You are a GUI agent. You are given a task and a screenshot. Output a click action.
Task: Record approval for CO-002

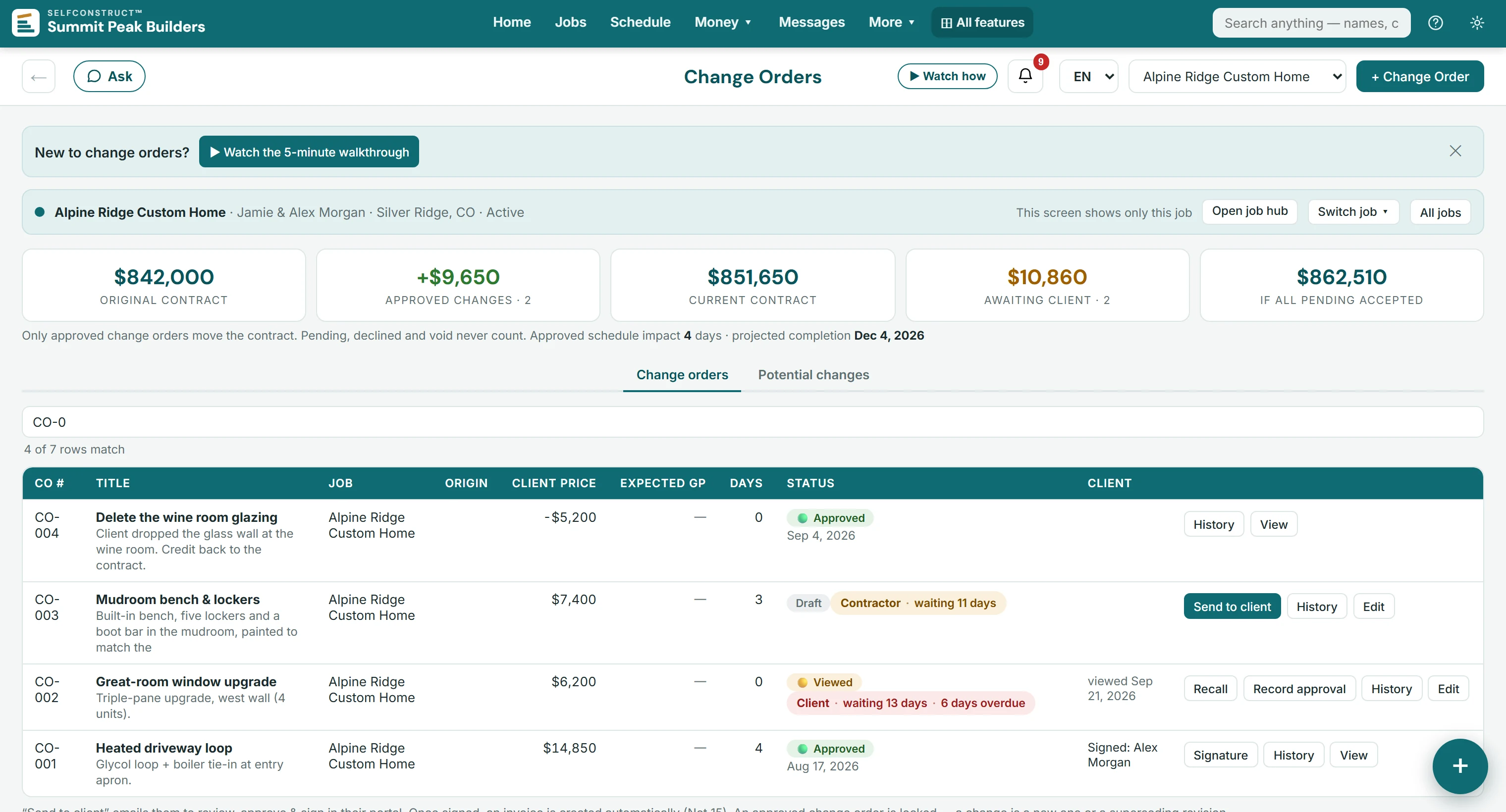pyautogui.click(x=1299, y=689)
